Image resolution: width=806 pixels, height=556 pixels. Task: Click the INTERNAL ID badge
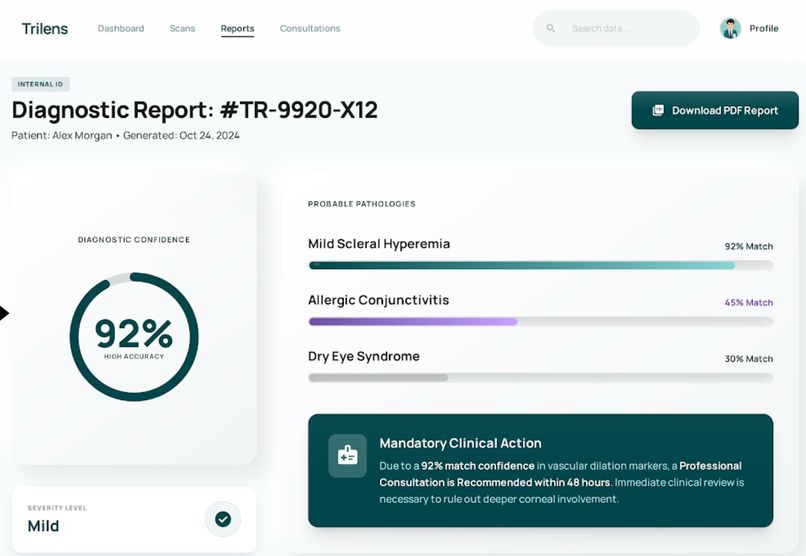(41, 84)
